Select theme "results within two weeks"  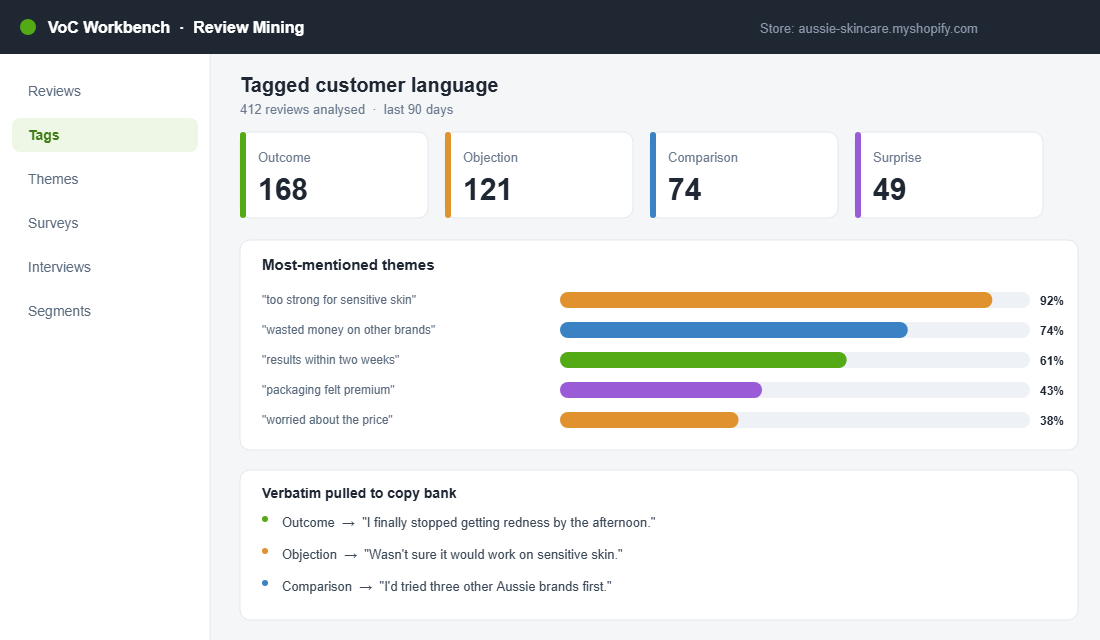(330, 360)
